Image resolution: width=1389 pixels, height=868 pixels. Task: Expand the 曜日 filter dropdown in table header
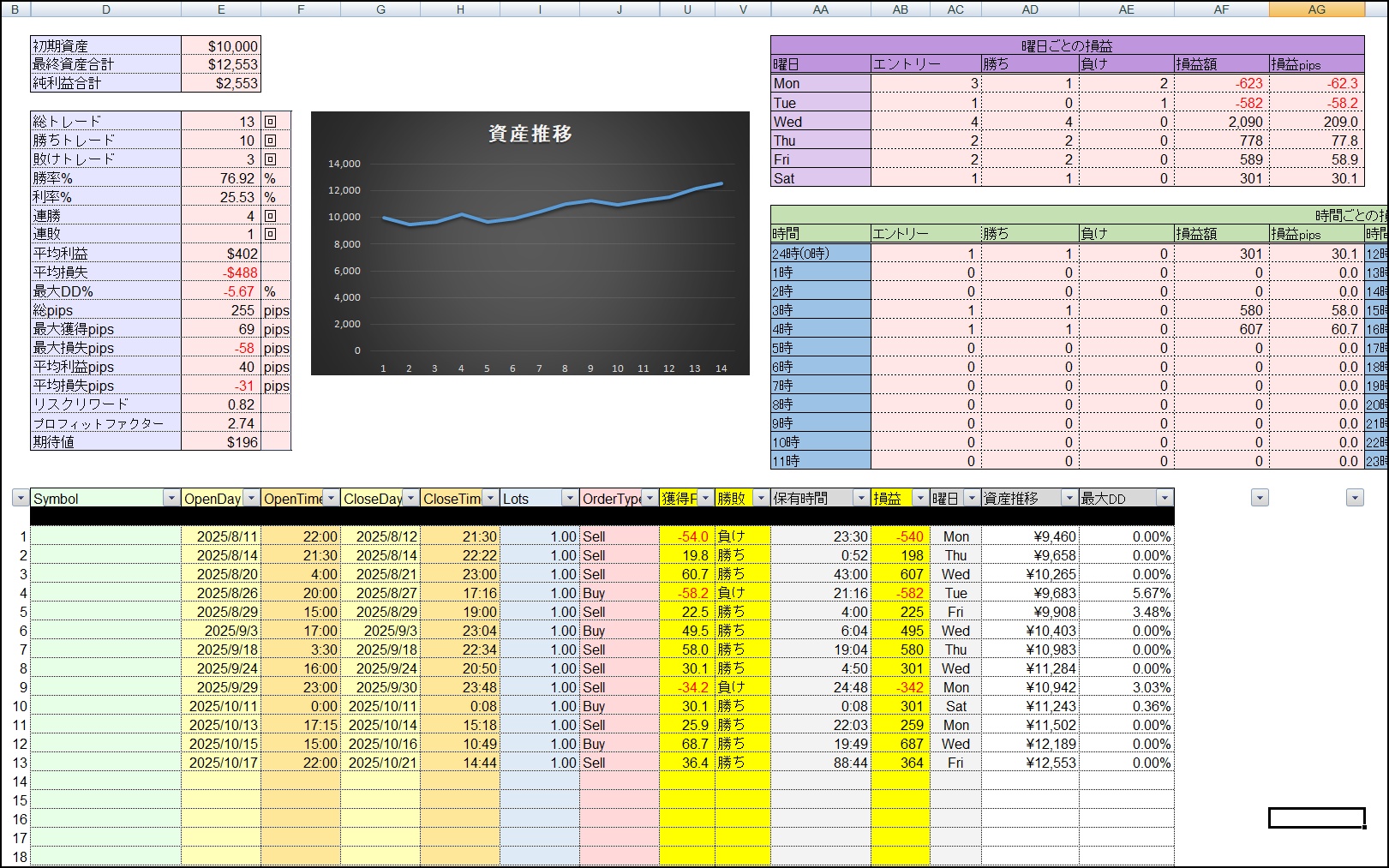(971, 499)
